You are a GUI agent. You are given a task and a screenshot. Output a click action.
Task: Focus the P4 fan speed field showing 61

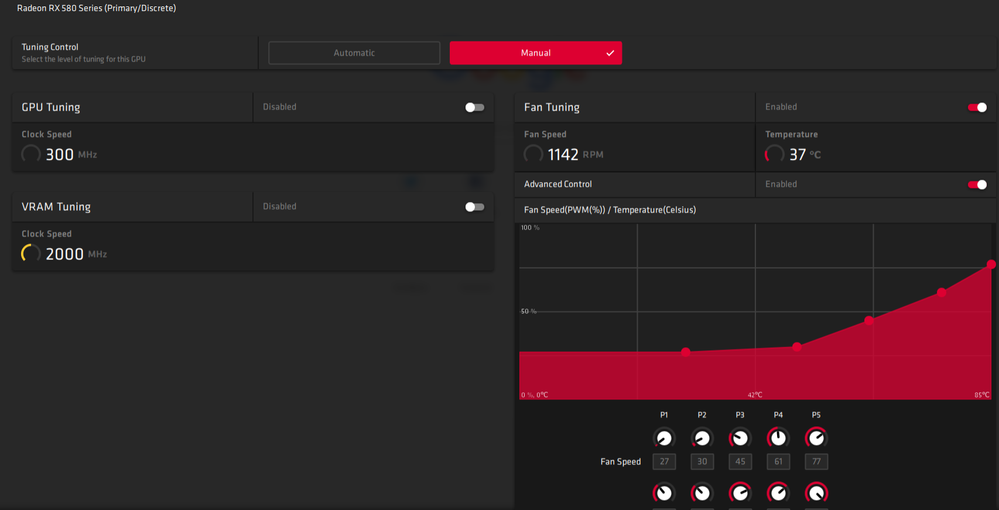pos(778,462)
